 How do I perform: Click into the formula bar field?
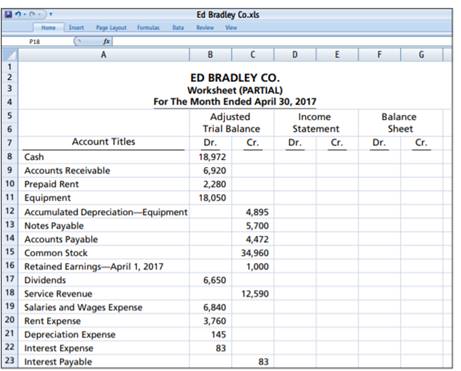click(282, 41)
